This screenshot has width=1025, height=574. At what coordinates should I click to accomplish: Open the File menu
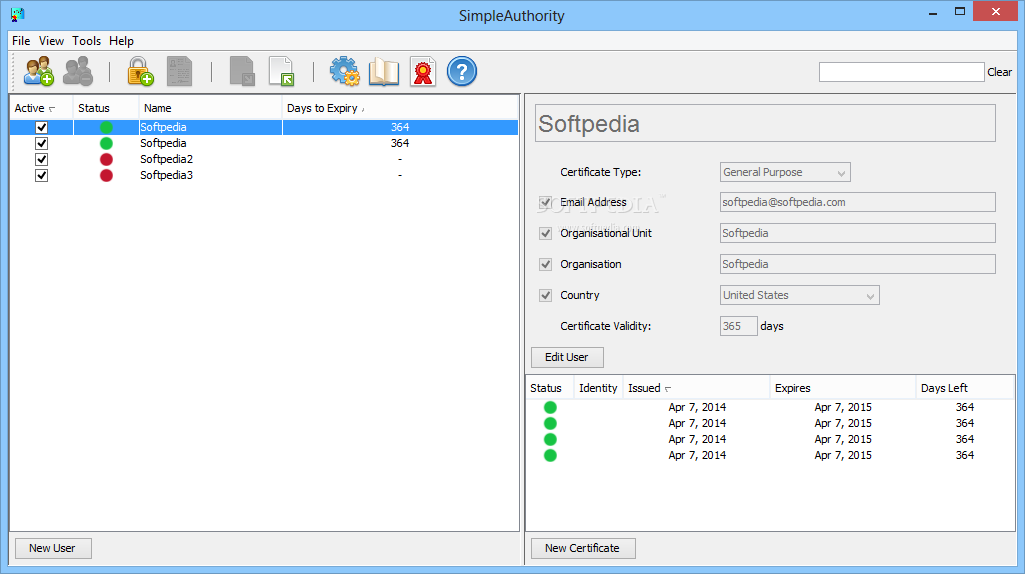click(21, 41)
